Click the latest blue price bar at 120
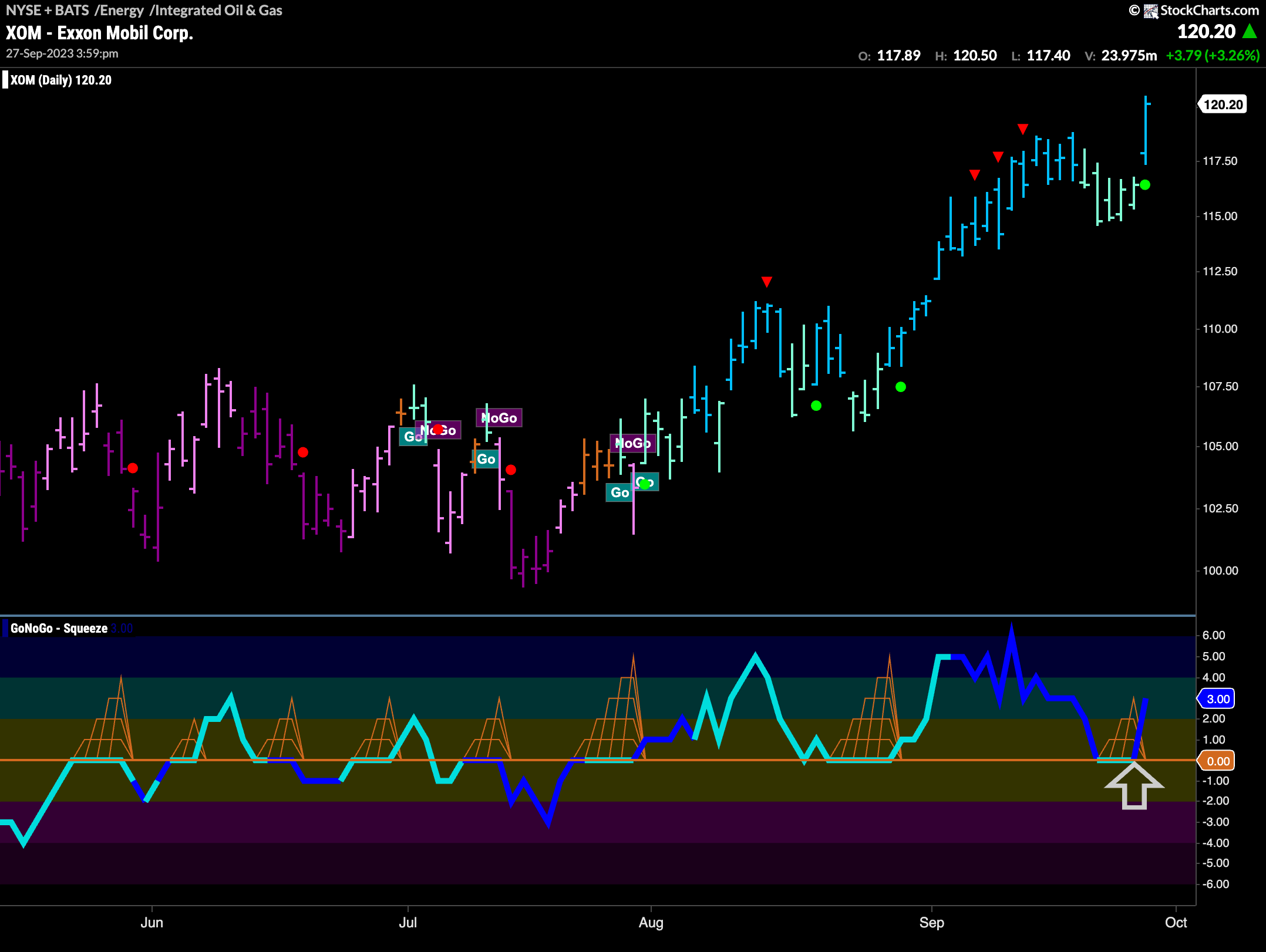1266x952 pixels. click(x=1146, y=130)
